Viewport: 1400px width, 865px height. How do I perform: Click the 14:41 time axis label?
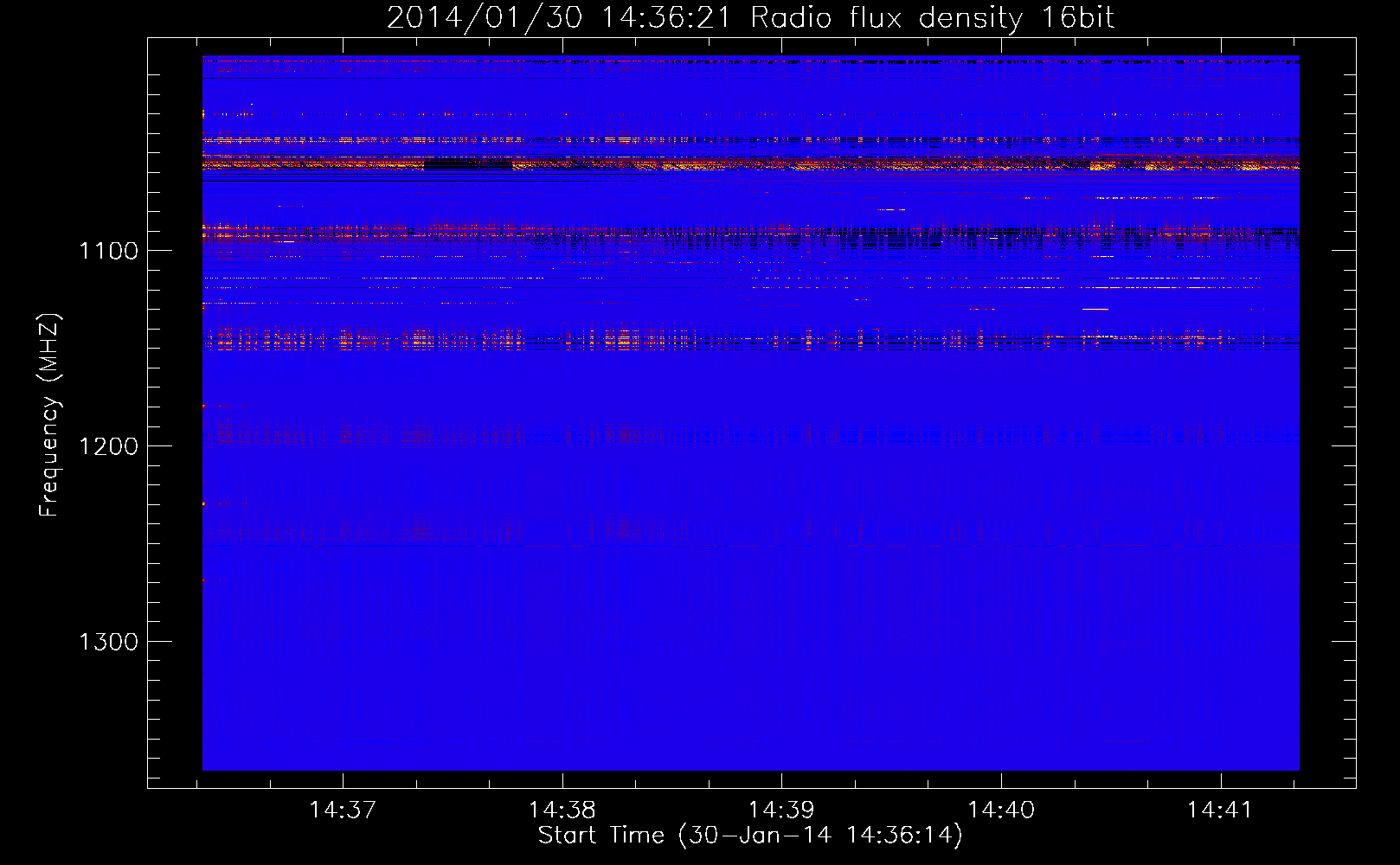(x=1220, y=811)
